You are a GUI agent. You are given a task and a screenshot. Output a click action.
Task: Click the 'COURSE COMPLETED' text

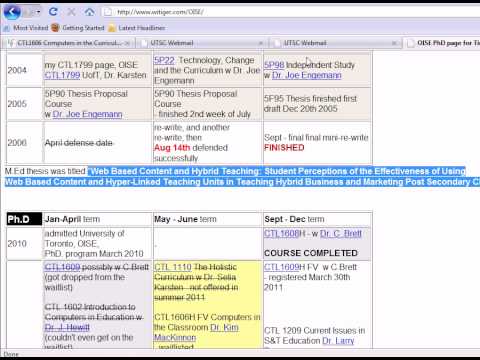[x=311, y=253]
